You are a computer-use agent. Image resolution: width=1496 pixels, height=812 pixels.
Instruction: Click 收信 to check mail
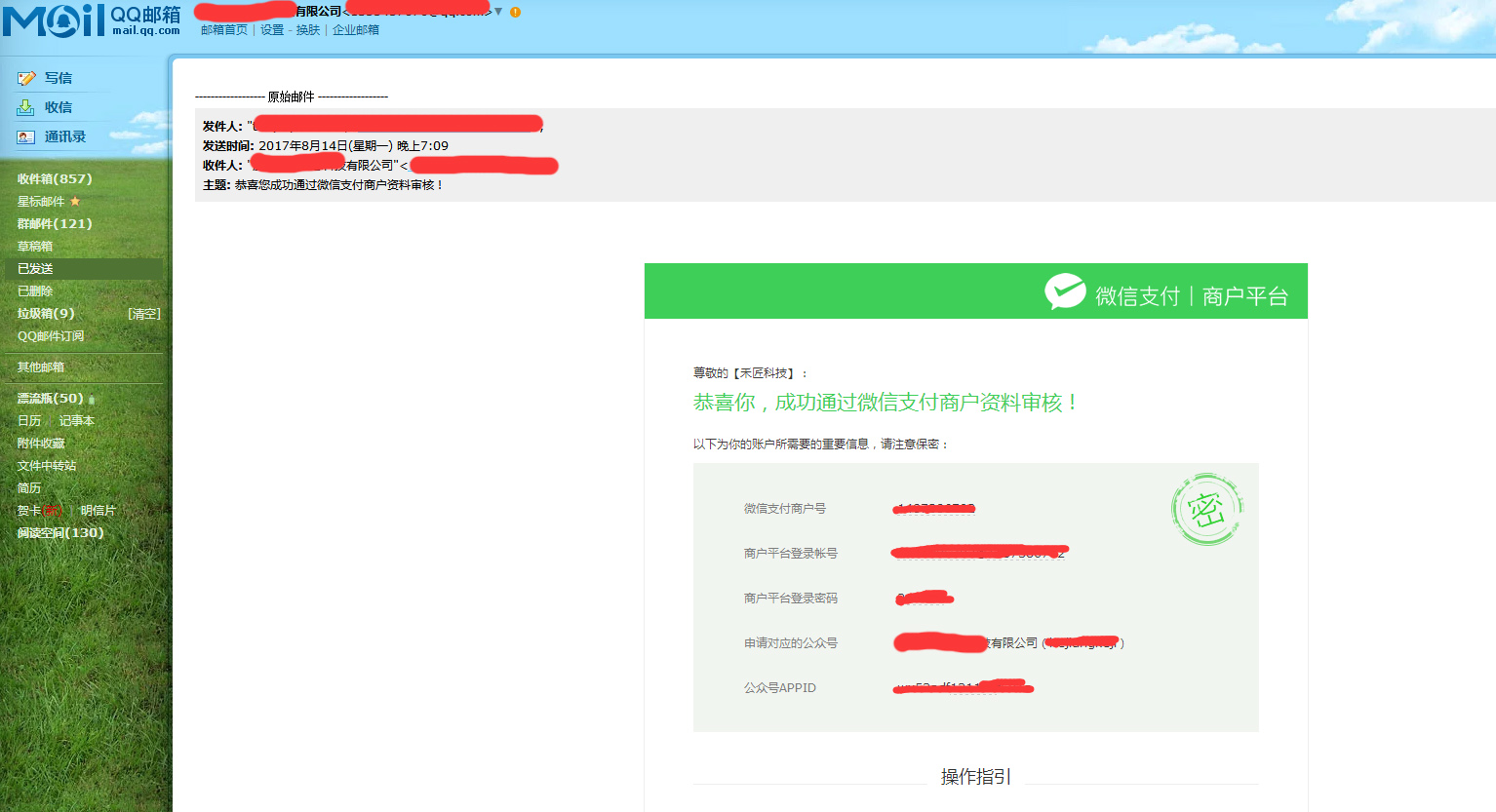tap(59, 107)
